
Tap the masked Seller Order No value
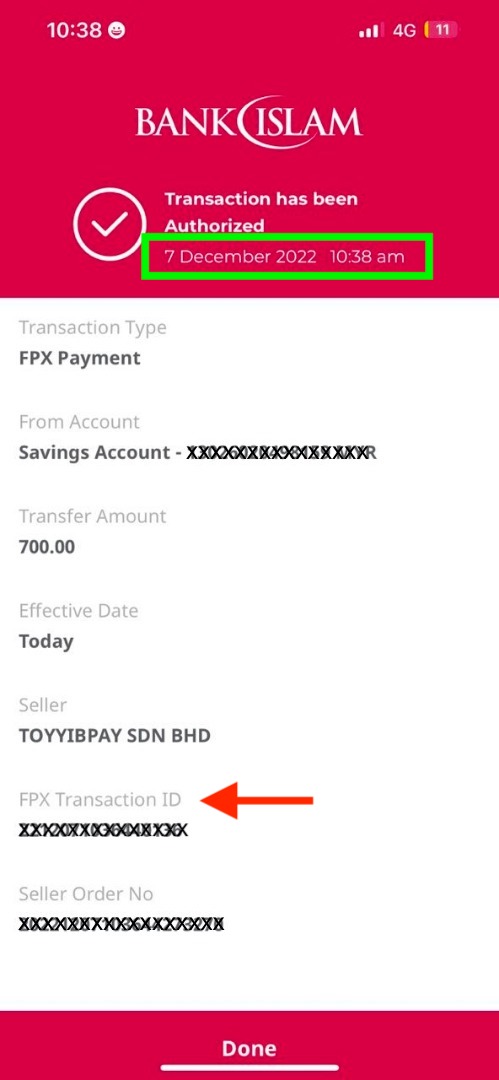point(121,924)
